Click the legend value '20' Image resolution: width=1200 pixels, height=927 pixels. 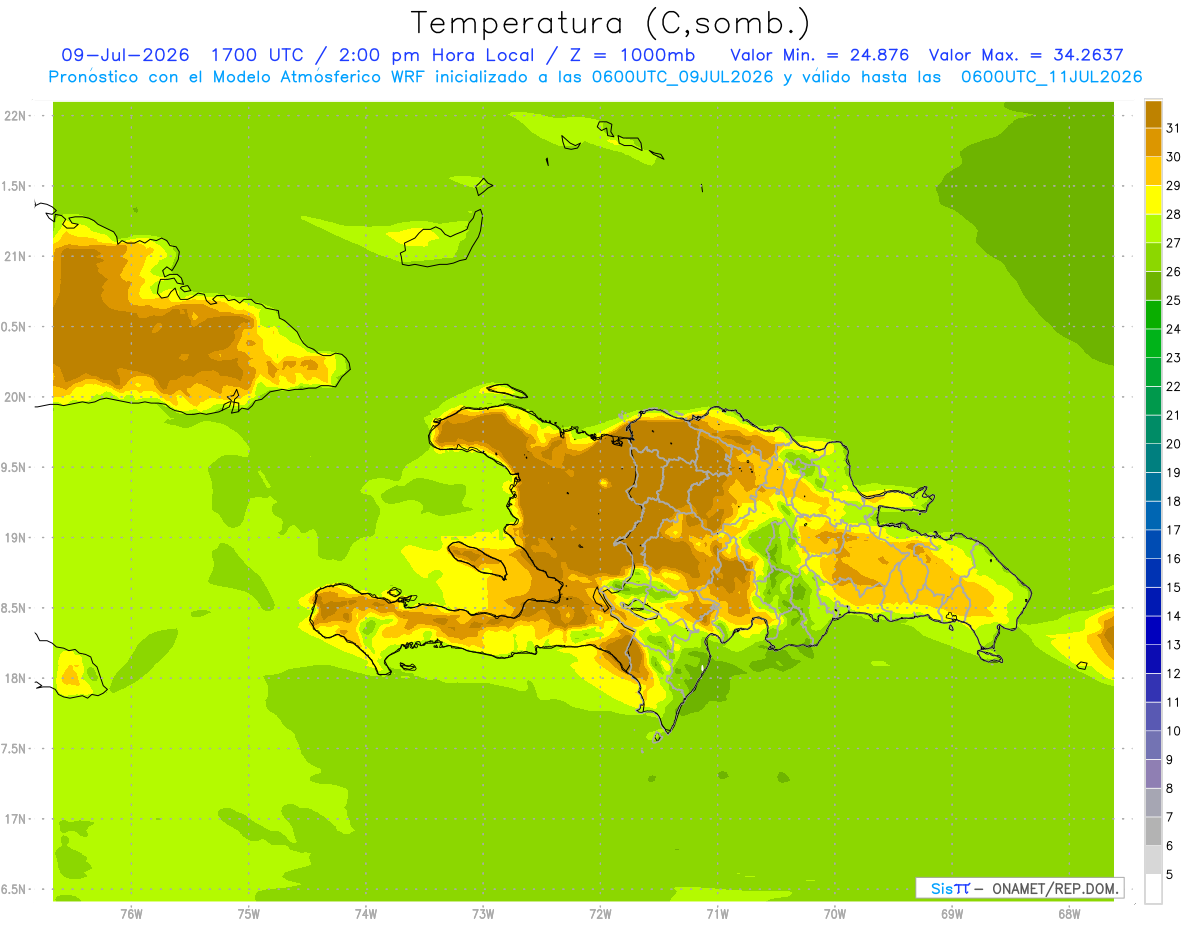pyautogui.click(x=1174, y=444)
